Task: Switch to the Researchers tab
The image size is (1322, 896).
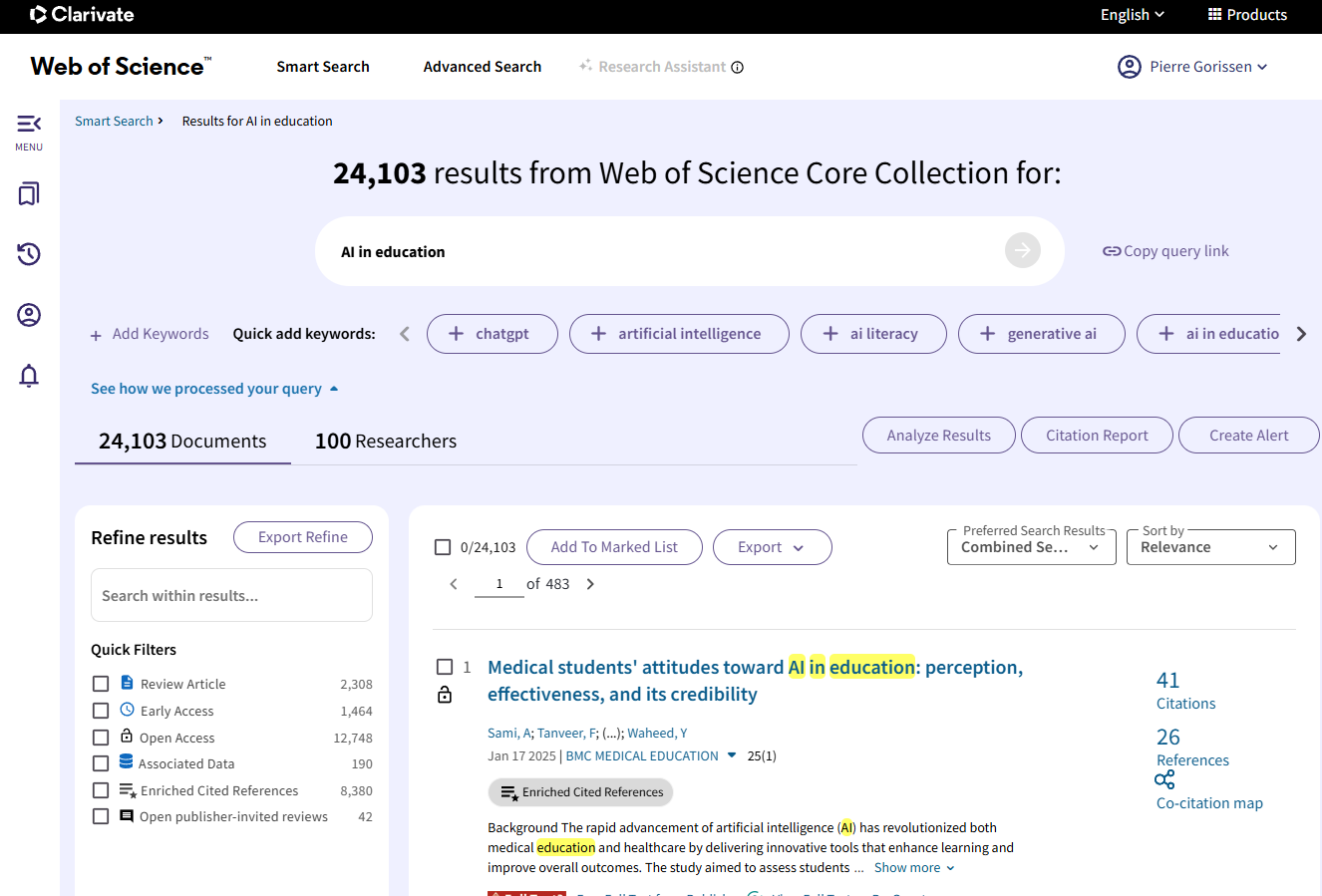Action: (386, 442)
